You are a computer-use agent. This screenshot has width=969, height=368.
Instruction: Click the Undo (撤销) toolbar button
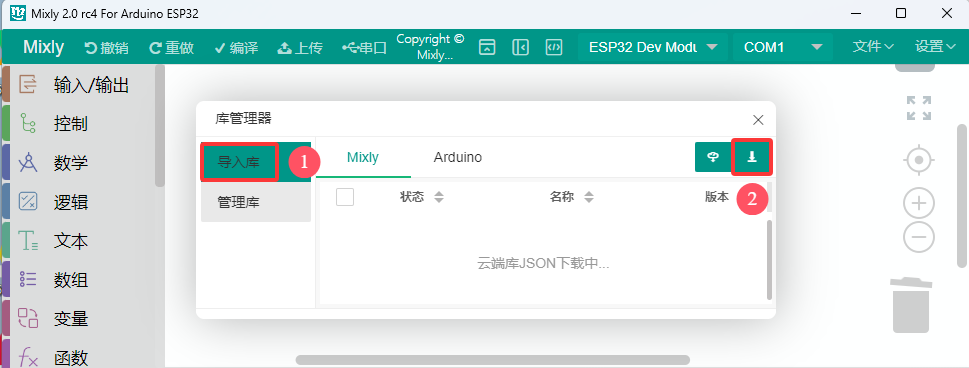(106, 48)
